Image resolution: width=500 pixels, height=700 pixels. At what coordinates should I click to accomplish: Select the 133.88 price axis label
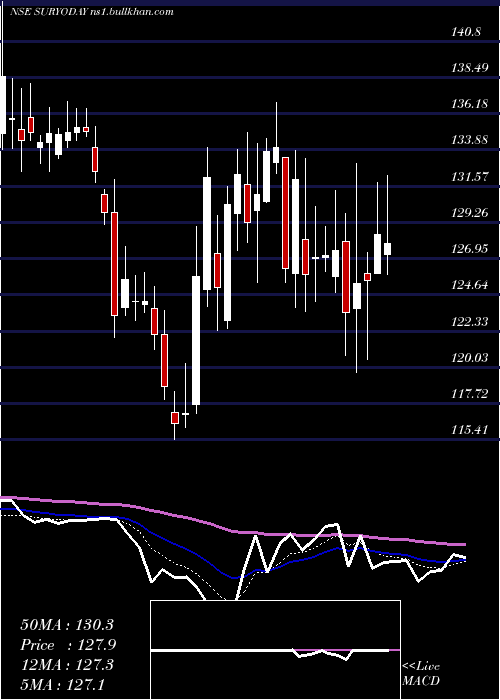tap(470, 140)
